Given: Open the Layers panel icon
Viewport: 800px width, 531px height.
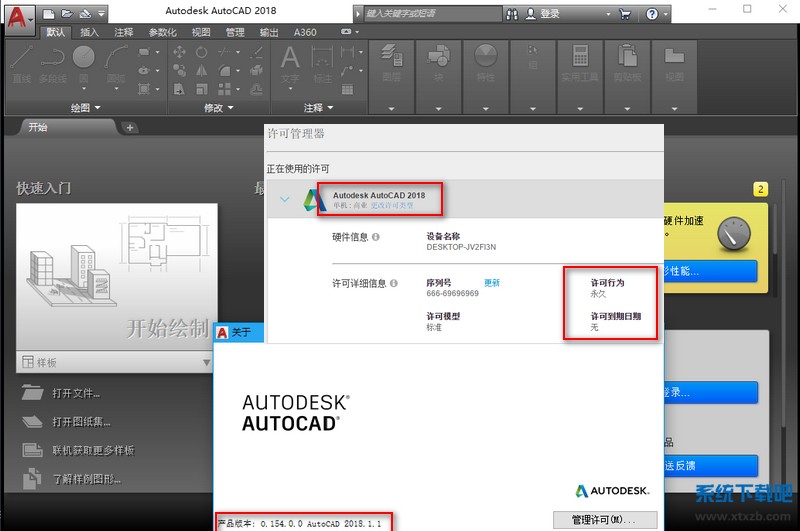Looking at the screenshot, I should click(x=391, y=60).
